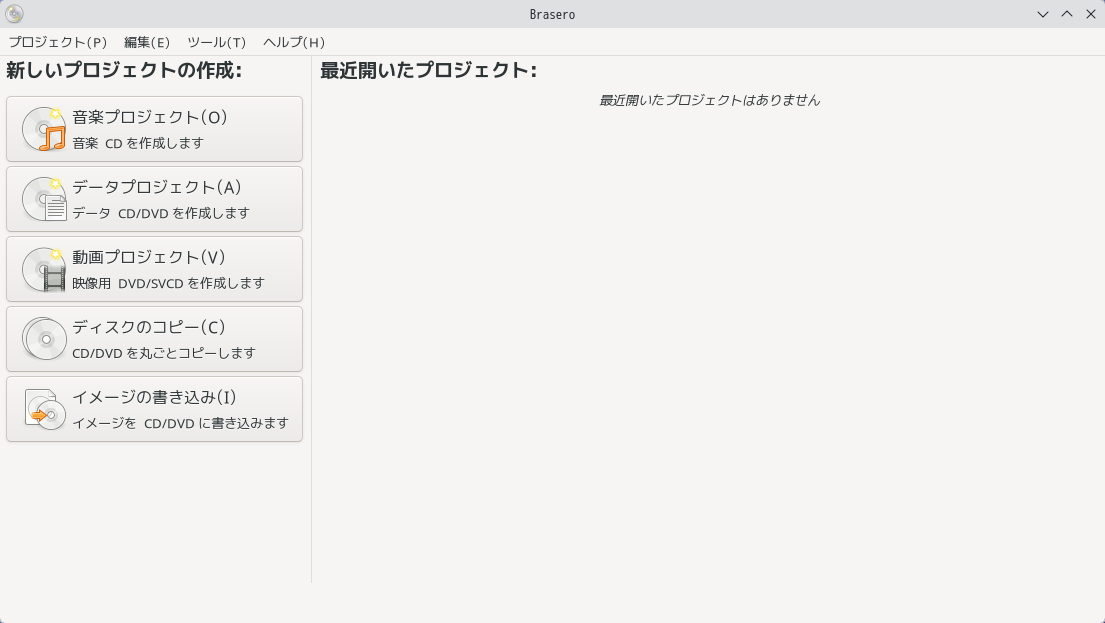1105x623 pixels.
Task: Click the Brasero app icon in title bar
Action: point(14,14)
